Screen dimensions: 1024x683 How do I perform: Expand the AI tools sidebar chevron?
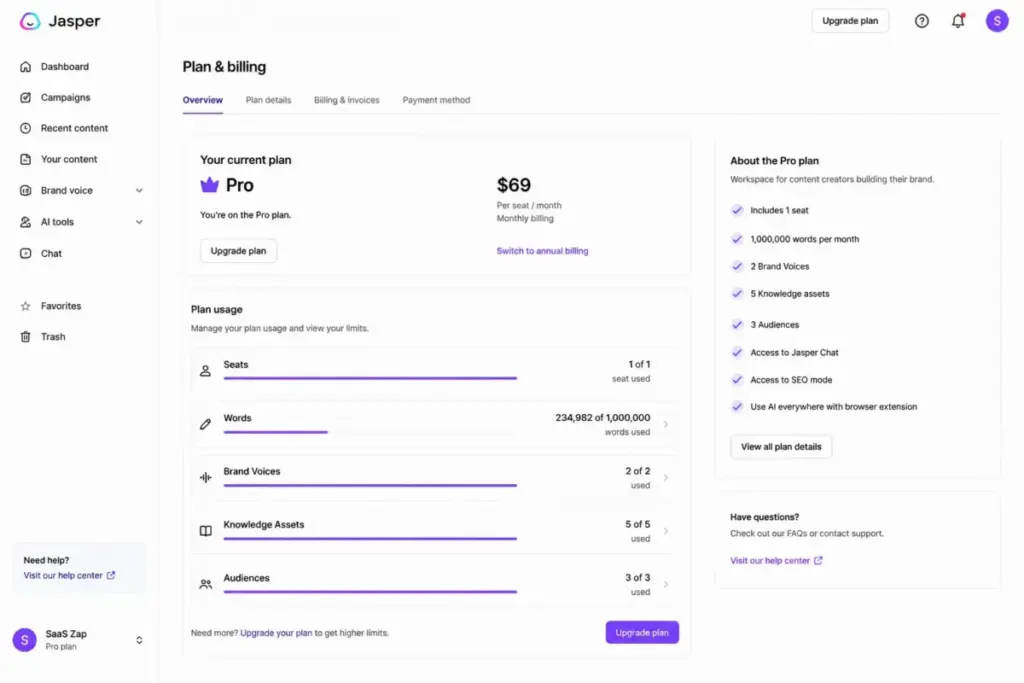(x=139, y=222)
